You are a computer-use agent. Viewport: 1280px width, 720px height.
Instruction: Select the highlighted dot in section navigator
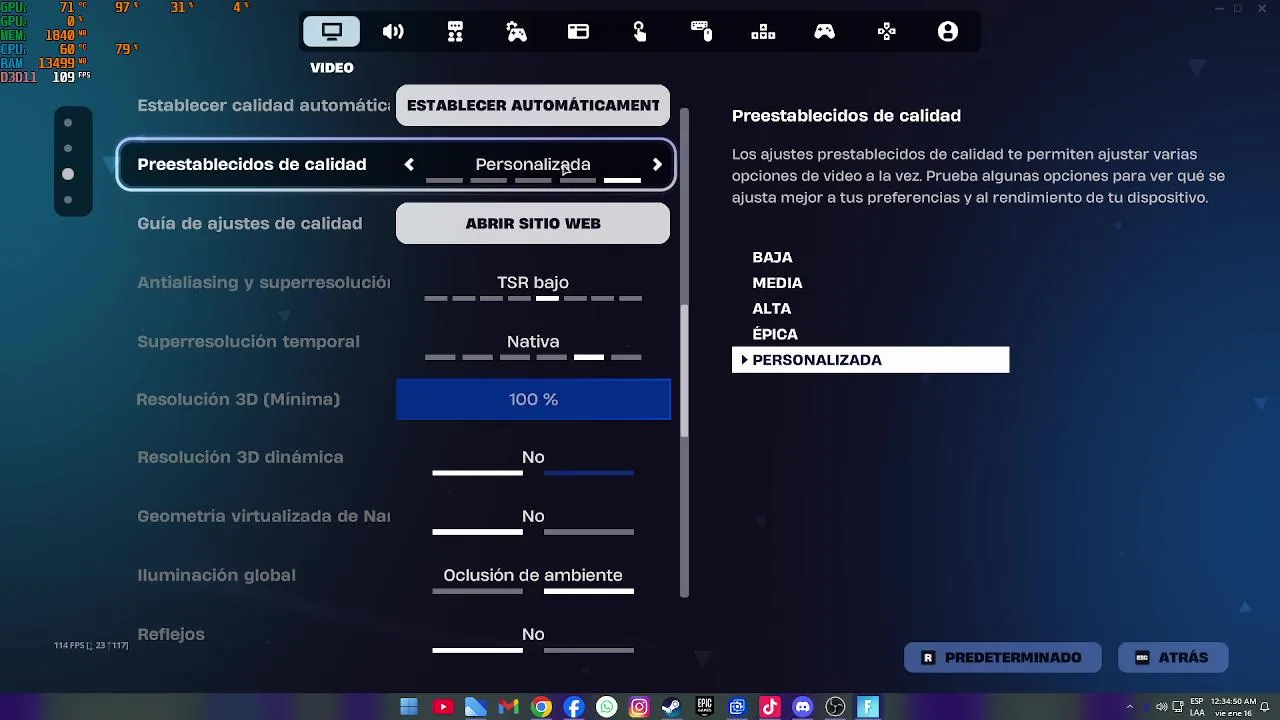point(68,174)
